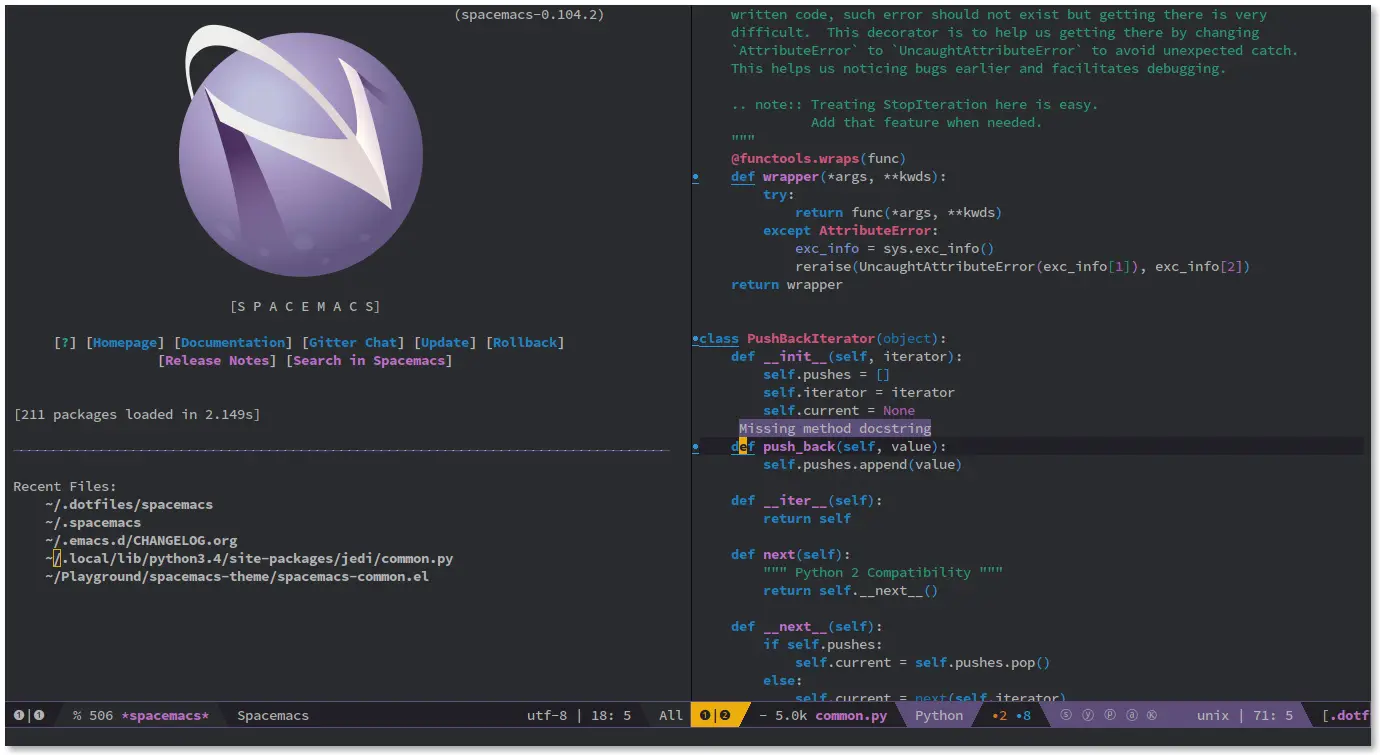
Task: Click the circled 'p' minor mode indicator
Action: [1110, 715]
